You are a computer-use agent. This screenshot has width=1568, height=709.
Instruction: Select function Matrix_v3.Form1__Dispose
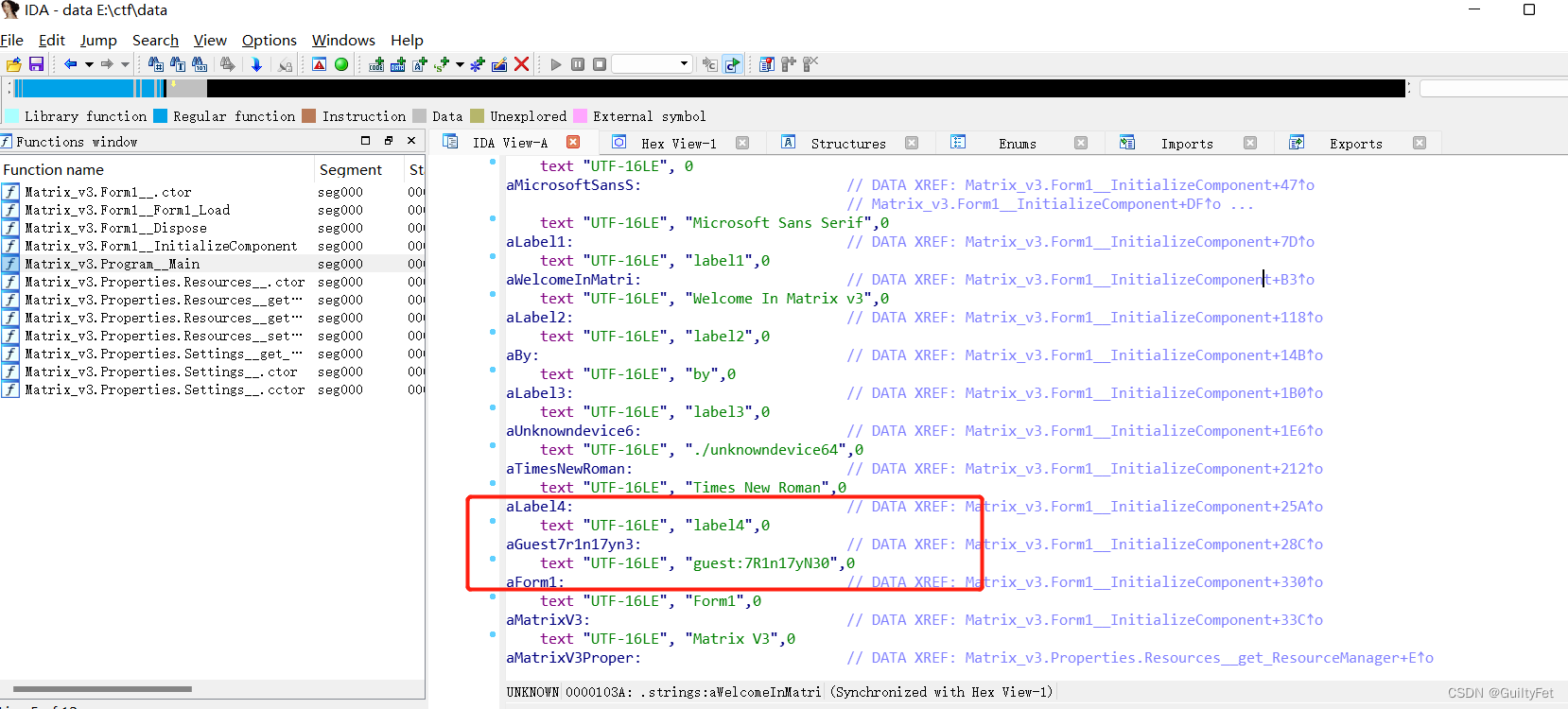115,228
